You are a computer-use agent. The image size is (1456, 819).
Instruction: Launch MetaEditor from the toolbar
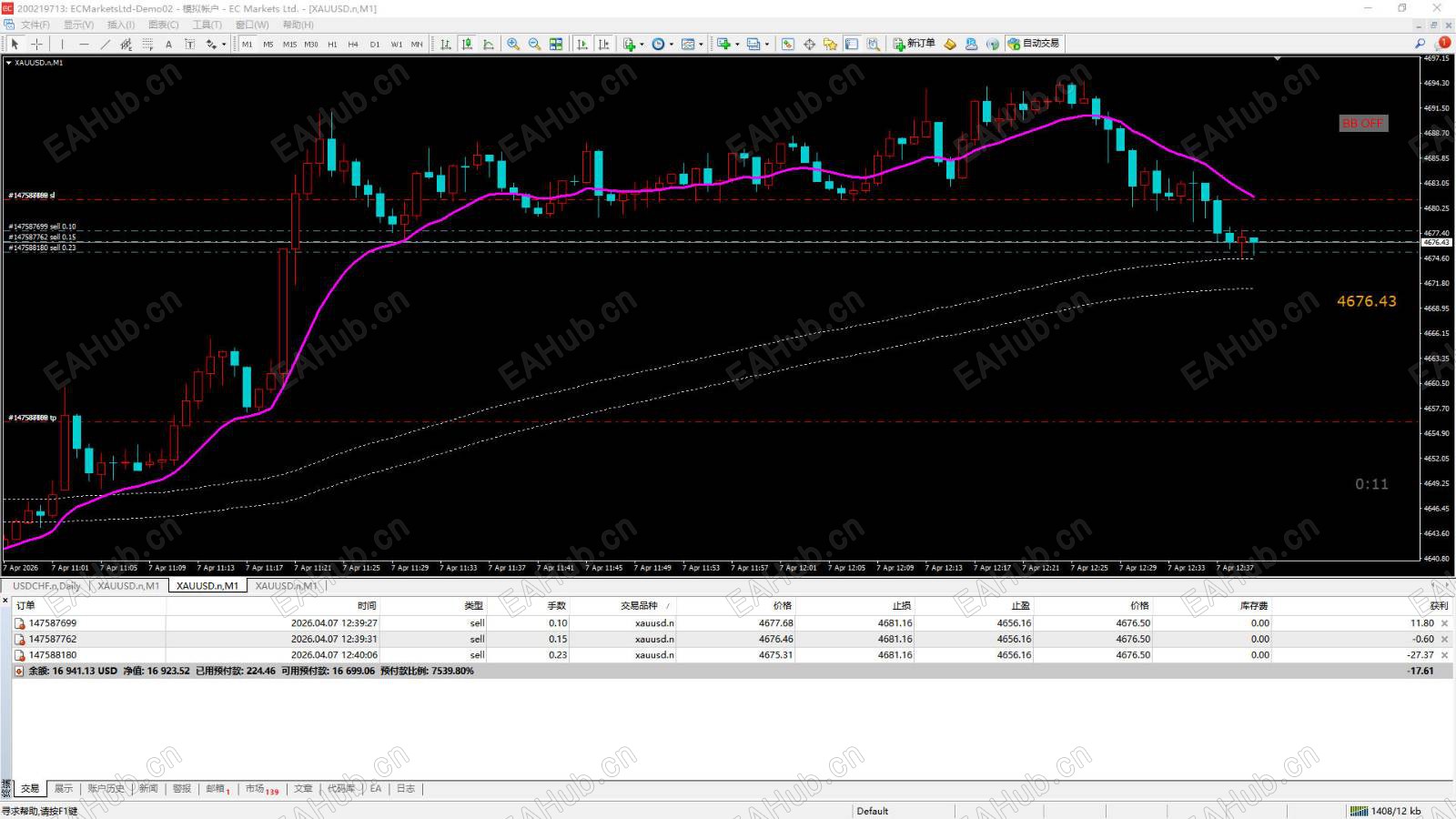pyautogui.click(x=950, y=44)
